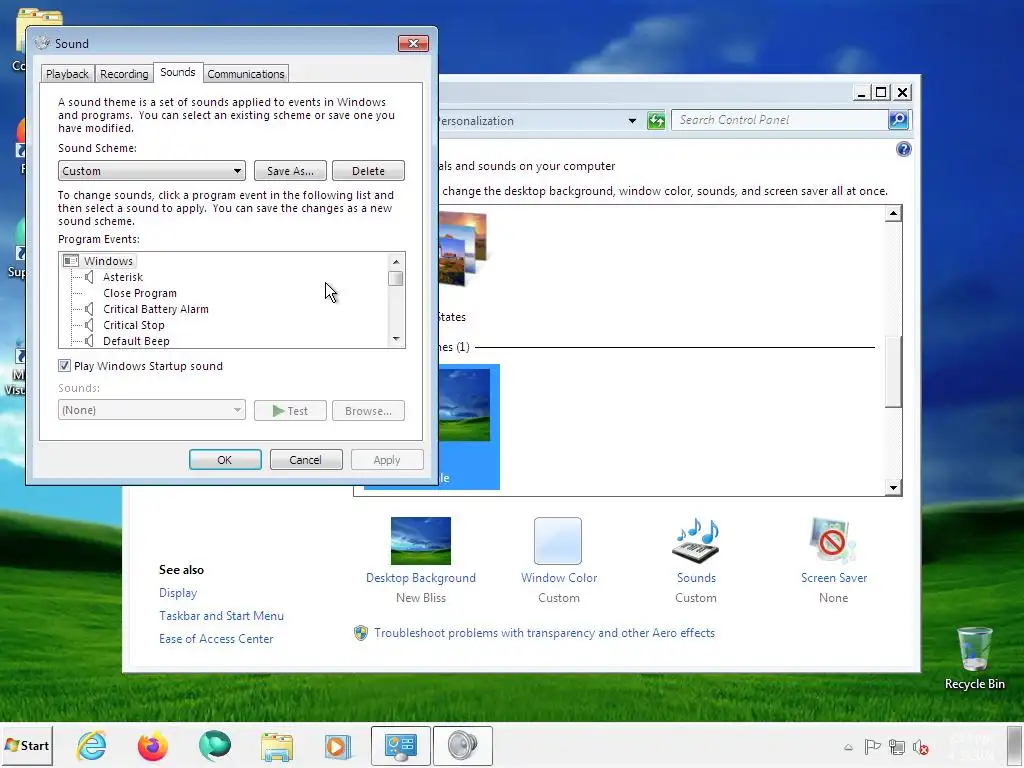This screenshot has height=768, width=1024.
Task: Open the Recycle Bin desktop icon
Action: click(974, 658)
